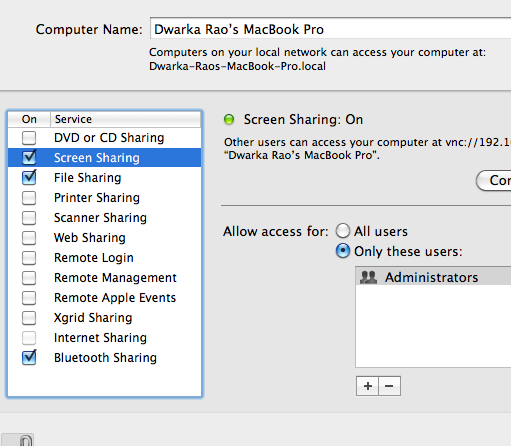Toggle the Internet Sharing checkbox

click(x=29, y=338)
